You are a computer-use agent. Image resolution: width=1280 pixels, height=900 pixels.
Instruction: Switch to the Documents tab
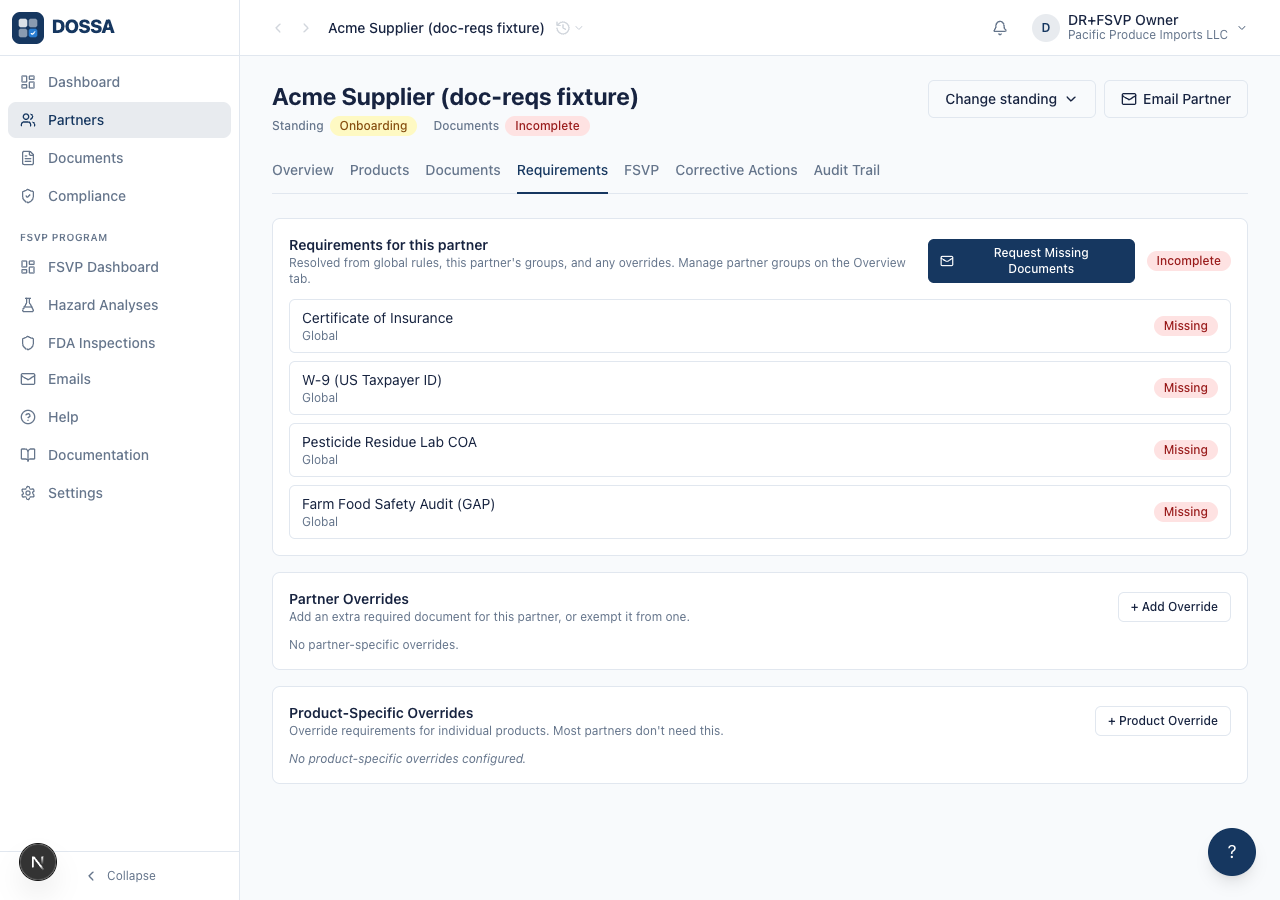[x=463, y=170]
